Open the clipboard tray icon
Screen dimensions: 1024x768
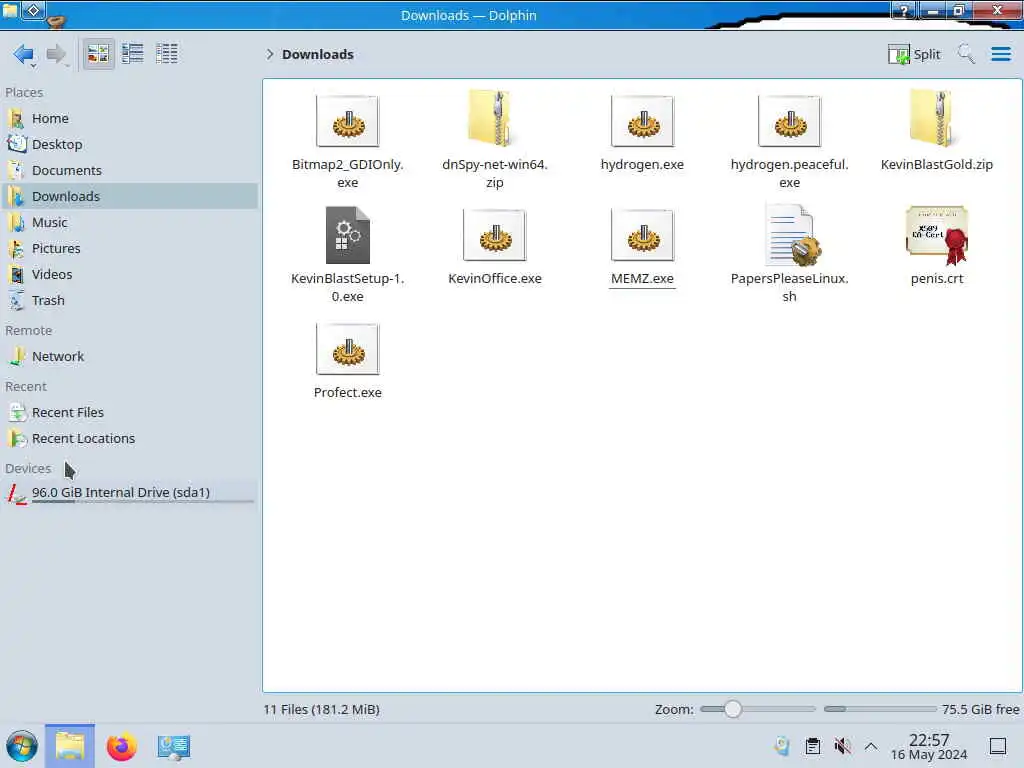(812, 746)
